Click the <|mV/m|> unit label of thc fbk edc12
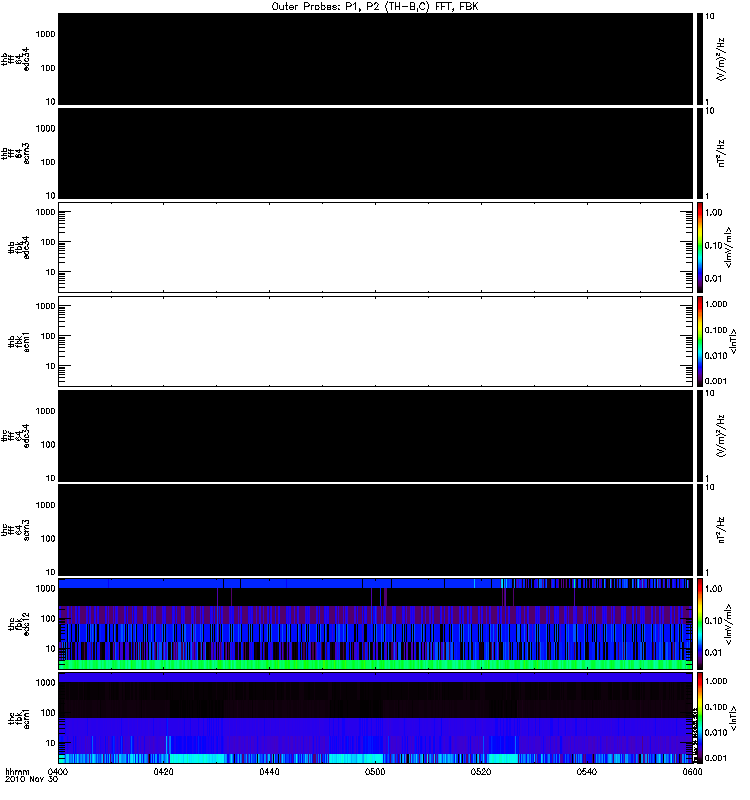 tap(728, 624)
